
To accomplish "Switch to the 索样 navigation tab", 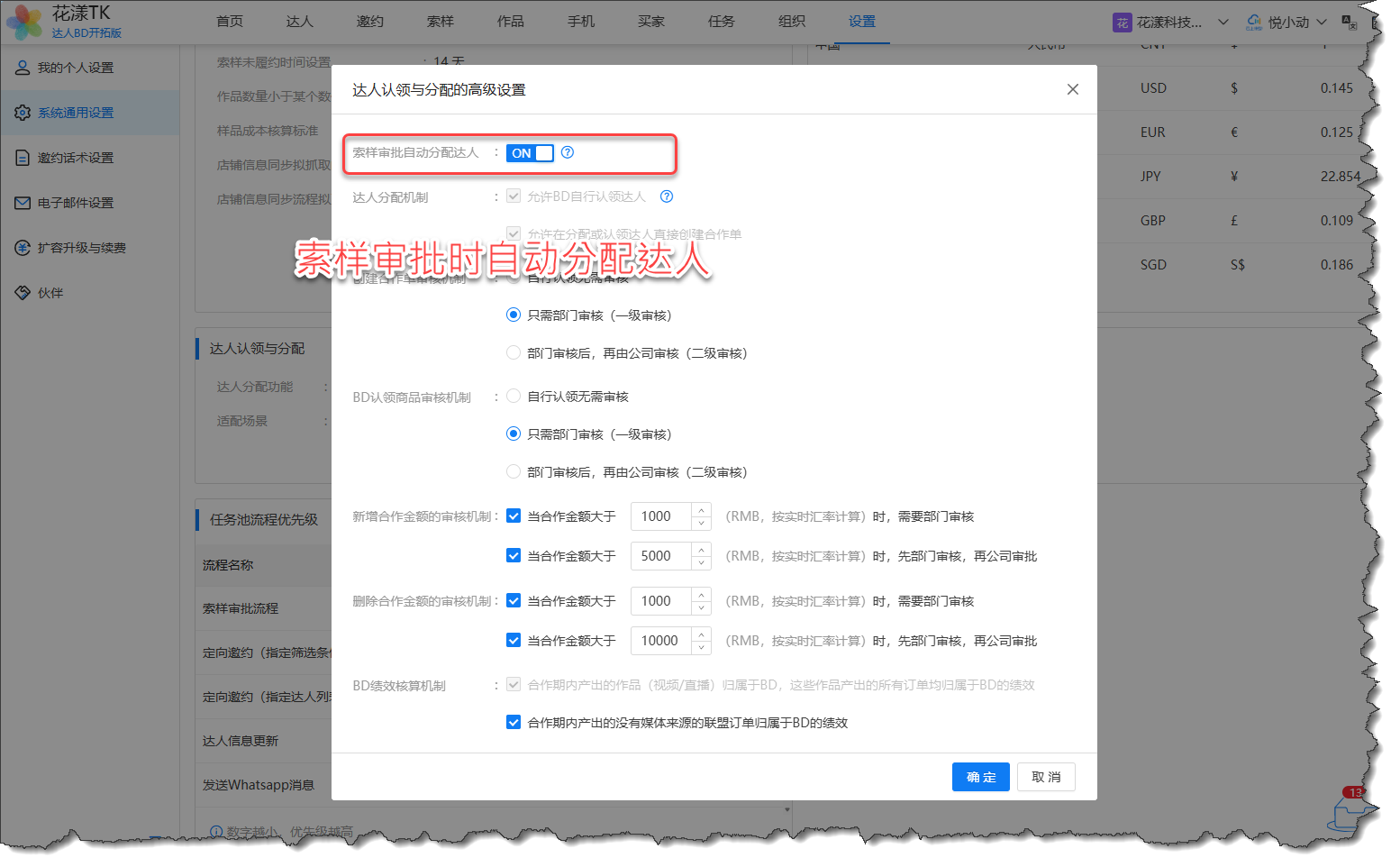I will 440,22.
